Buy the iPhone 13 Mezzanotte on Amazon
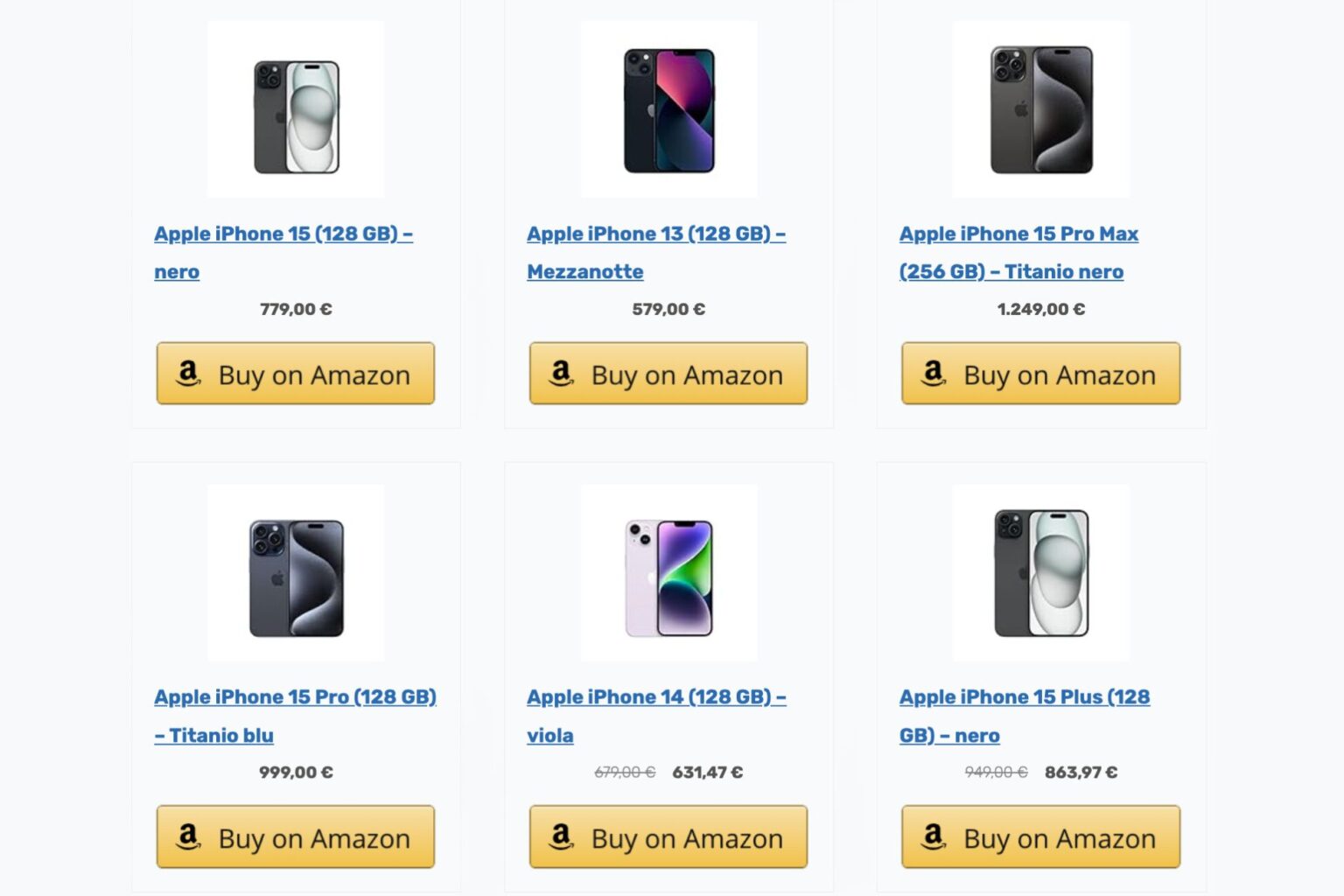The image size is (1344, 896). (x=668, y=374)
